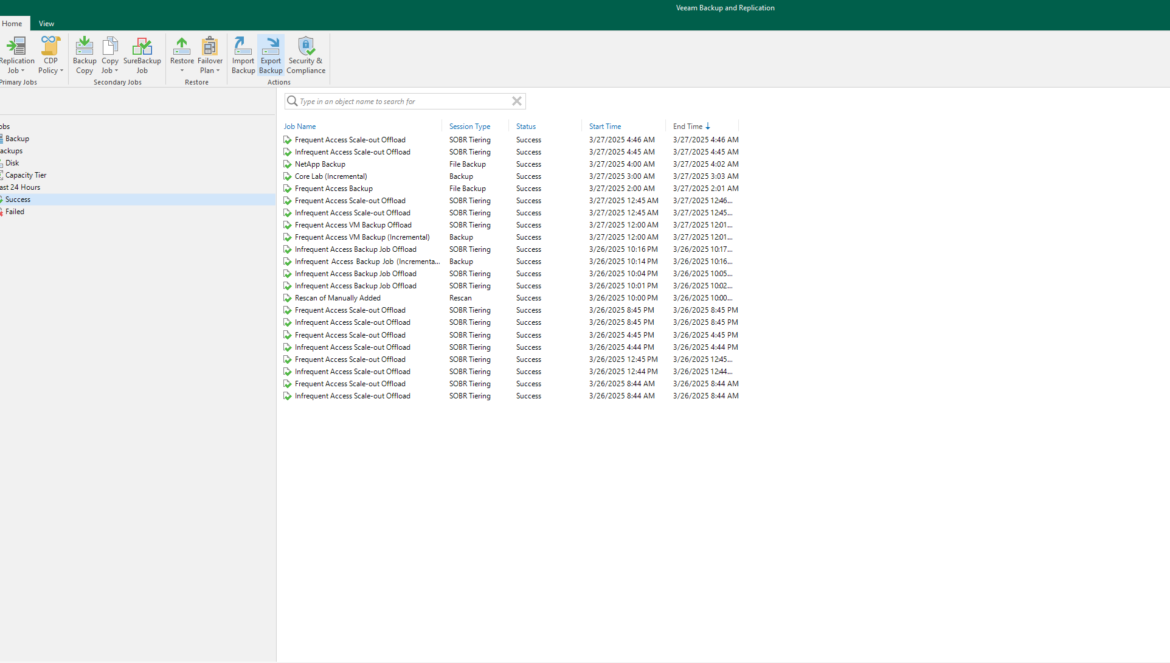Open the Copy Job dropdown menu
The height and width of the screenshot is (663, 1170).
click(110, 55)
